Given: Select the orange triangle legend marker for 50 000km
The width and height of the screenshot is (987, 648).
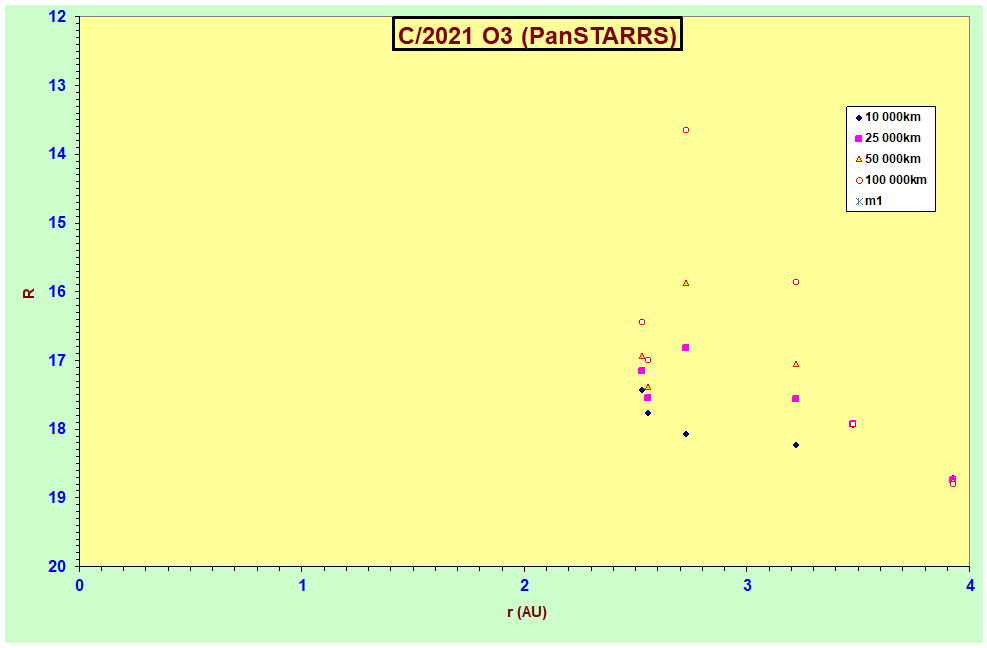Looking at the screenshot, I should 859,159.
